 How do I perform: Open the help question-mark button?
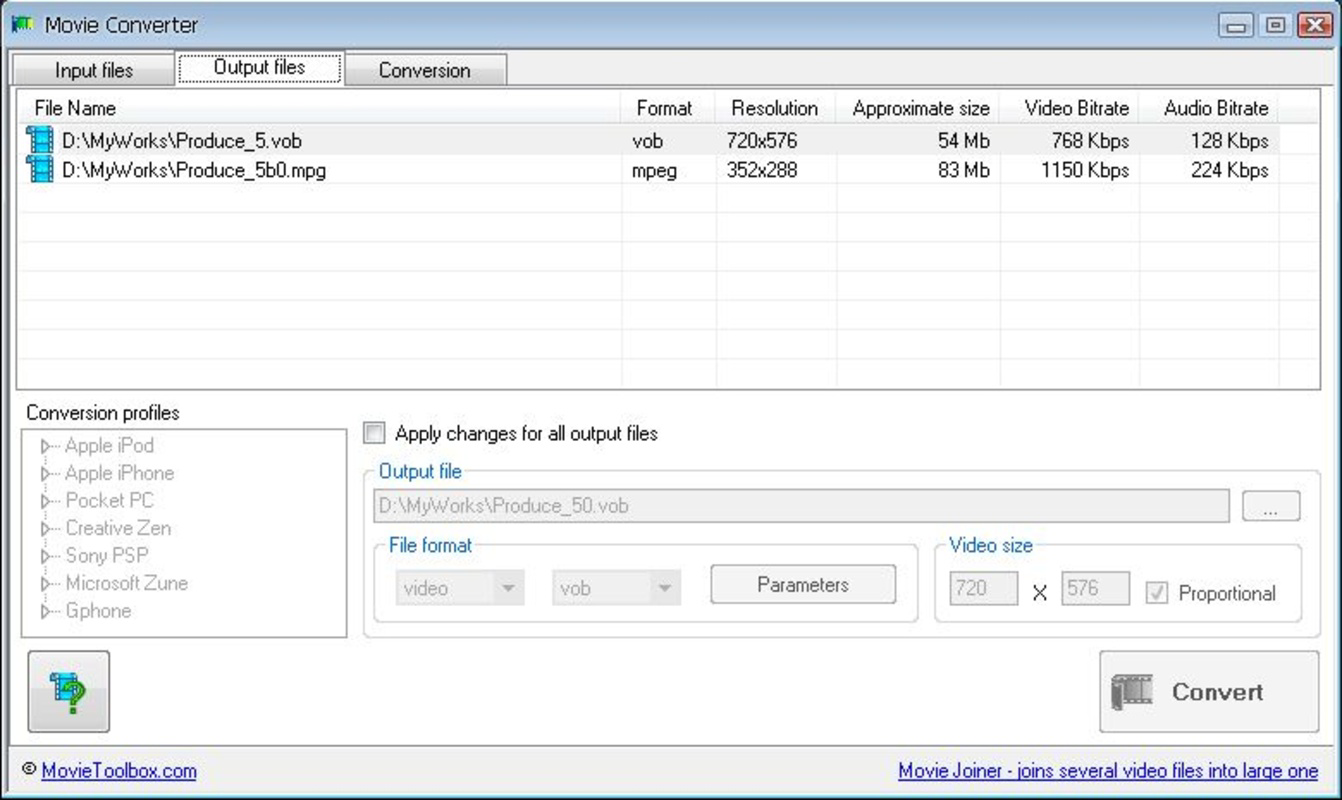tap(69, 692)
